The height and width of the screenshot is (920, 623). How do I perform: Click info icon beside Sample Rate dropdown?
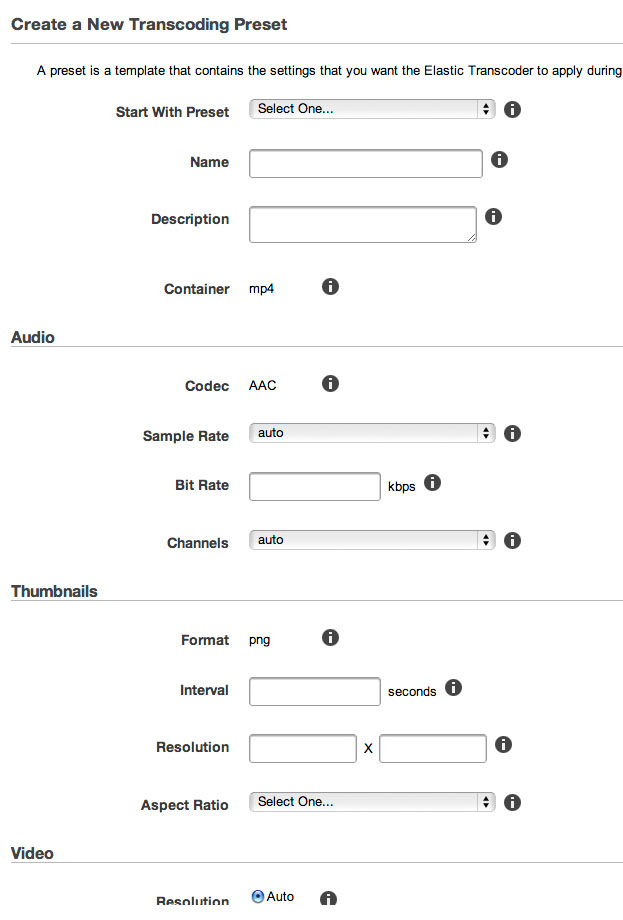(x=512, y=434)
